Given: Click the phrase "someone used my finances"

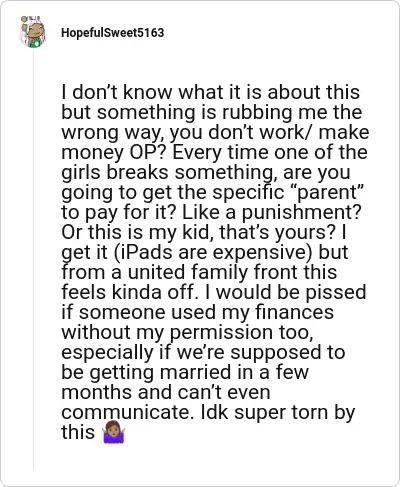Looking at the screenshot, I should click(206, 312).
